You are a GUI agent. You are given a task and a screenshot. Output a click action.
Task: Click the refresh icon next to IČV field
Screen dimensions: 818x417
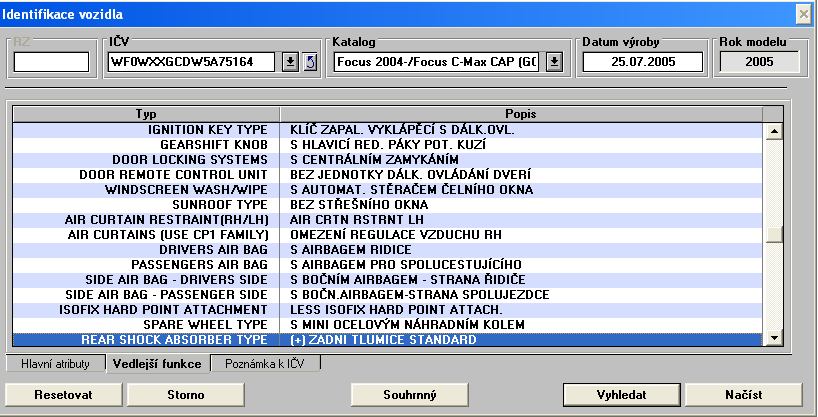(x=309, y=62)
